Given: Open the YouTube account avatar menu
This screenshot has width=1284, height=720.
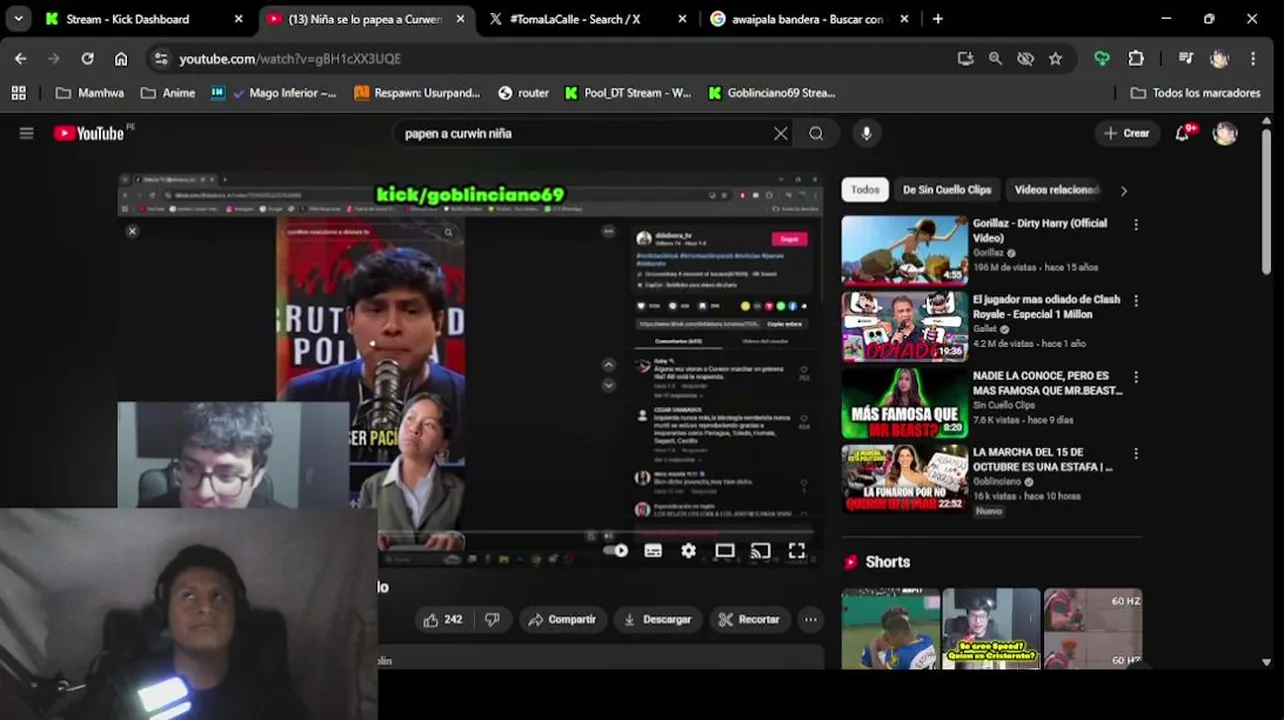Looking at the screenshot, I should (x=1225, y=133).
